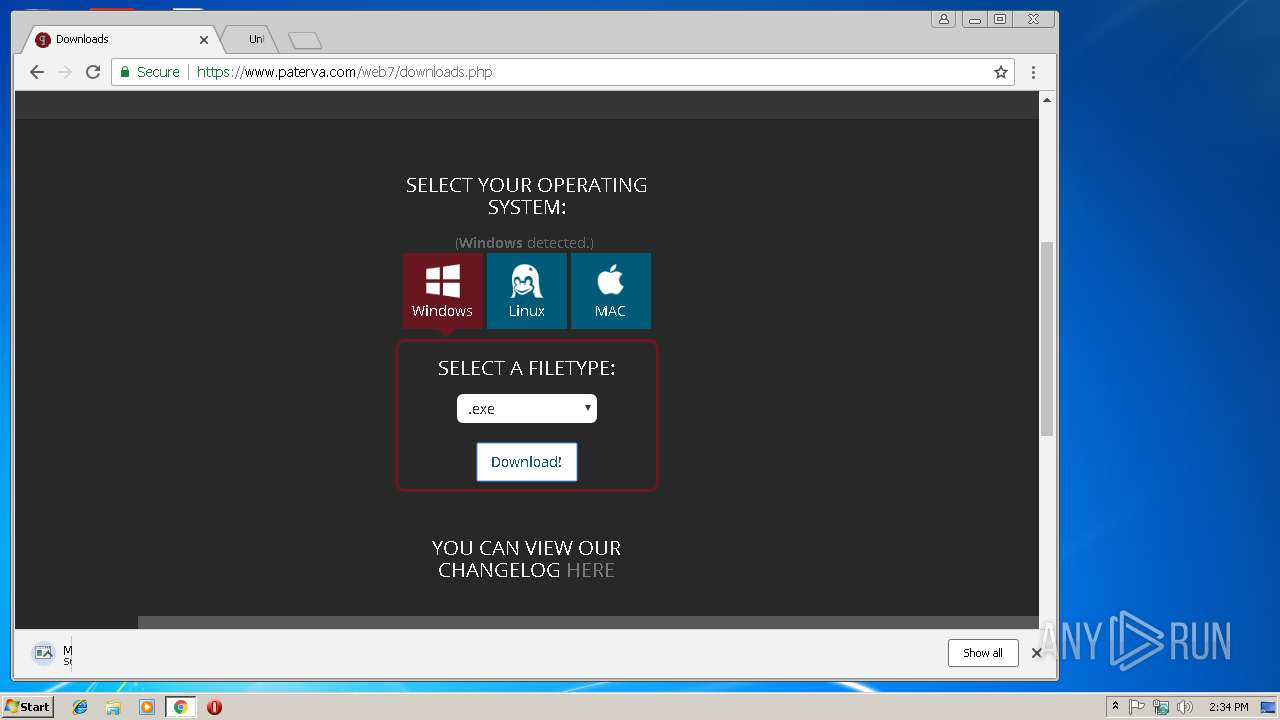Open the .exe filetype dropdown
1280x720 pixels.
pos(526,408)
